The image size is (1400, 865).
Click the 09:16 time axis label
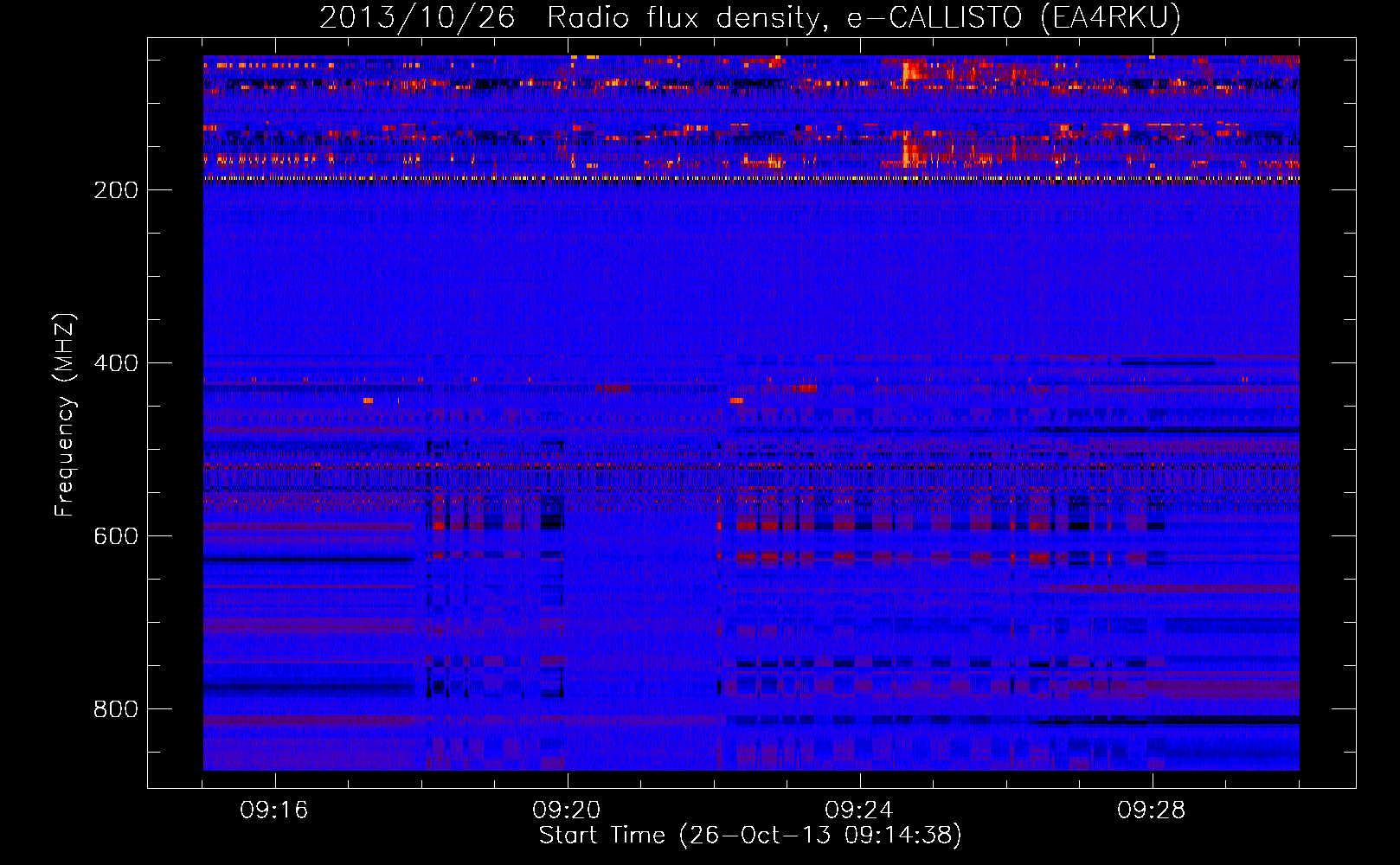tap(274, 811)
